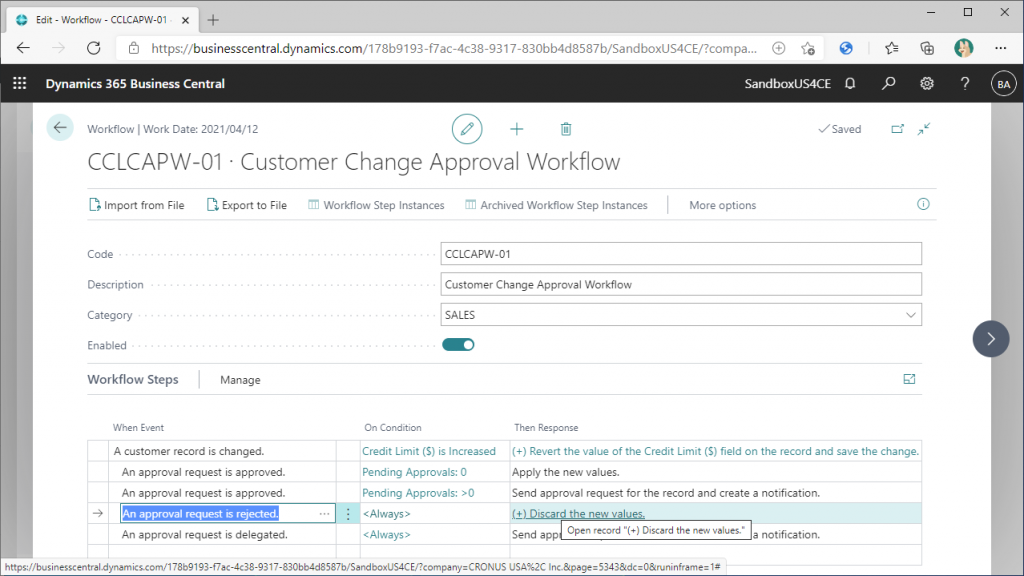Open the settings gear menu
Screen dimensions: 1024x576
927,84
